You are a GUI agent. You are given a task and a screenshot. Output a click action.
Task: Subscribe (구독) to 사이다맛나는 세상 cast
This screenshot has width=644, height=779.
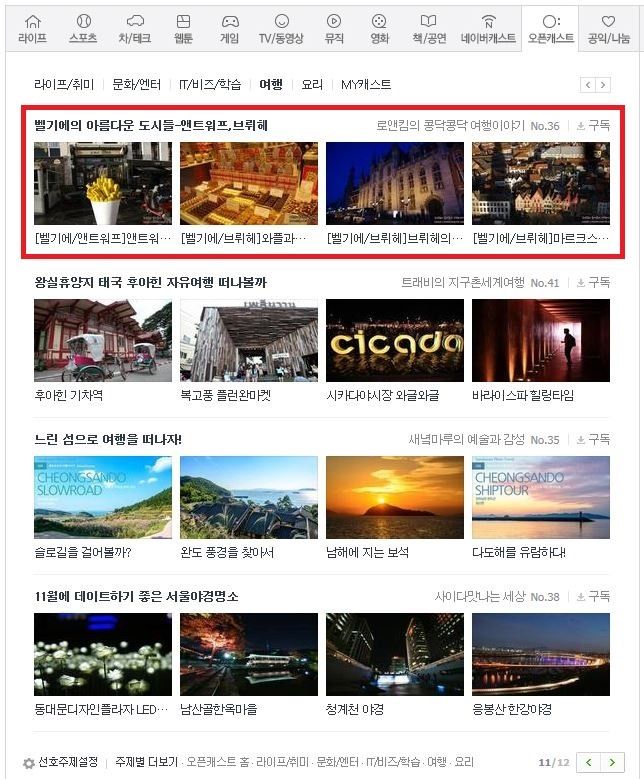(593, 596)
